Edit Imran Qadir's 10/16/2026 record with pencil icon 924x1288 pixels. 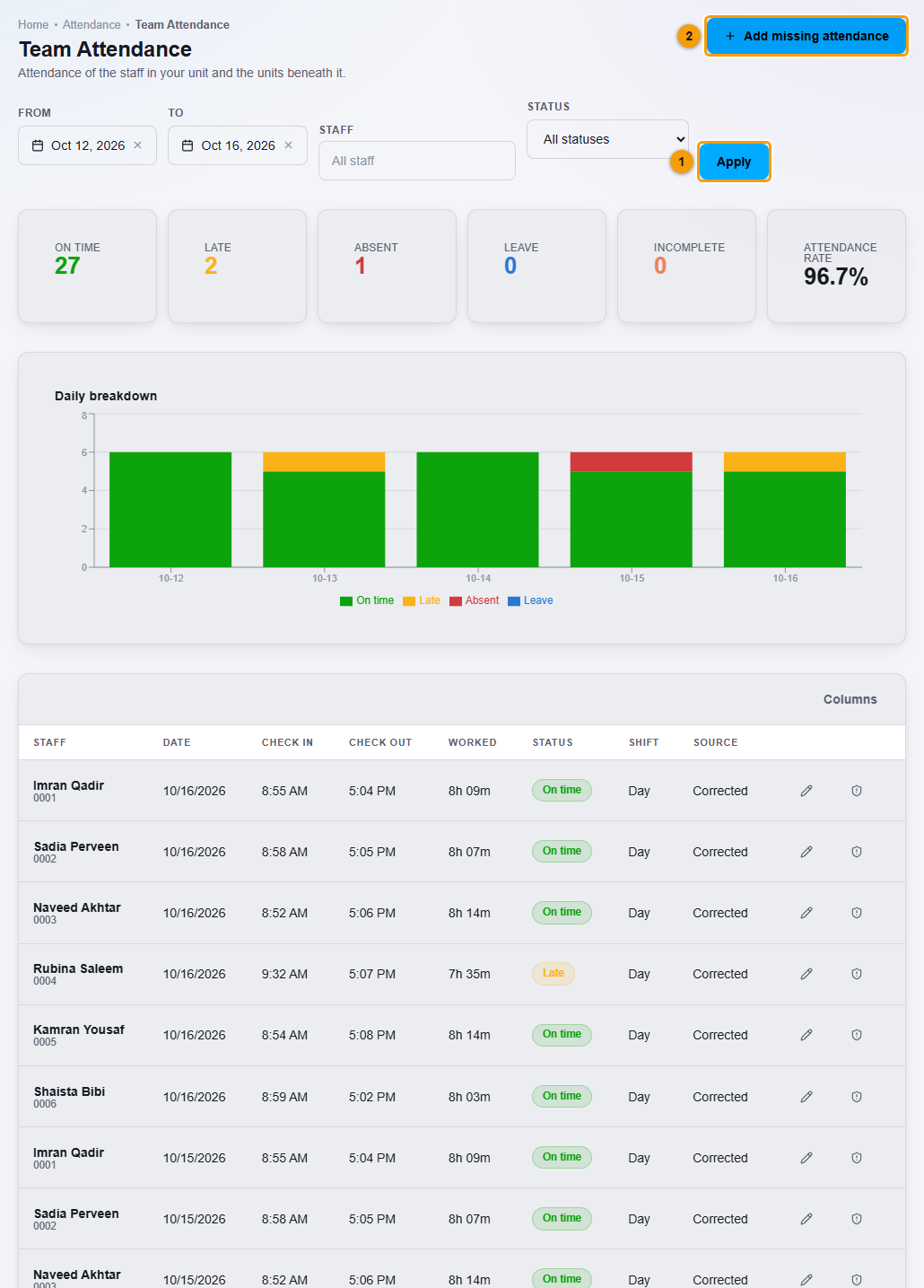click(x=806, y=791)
